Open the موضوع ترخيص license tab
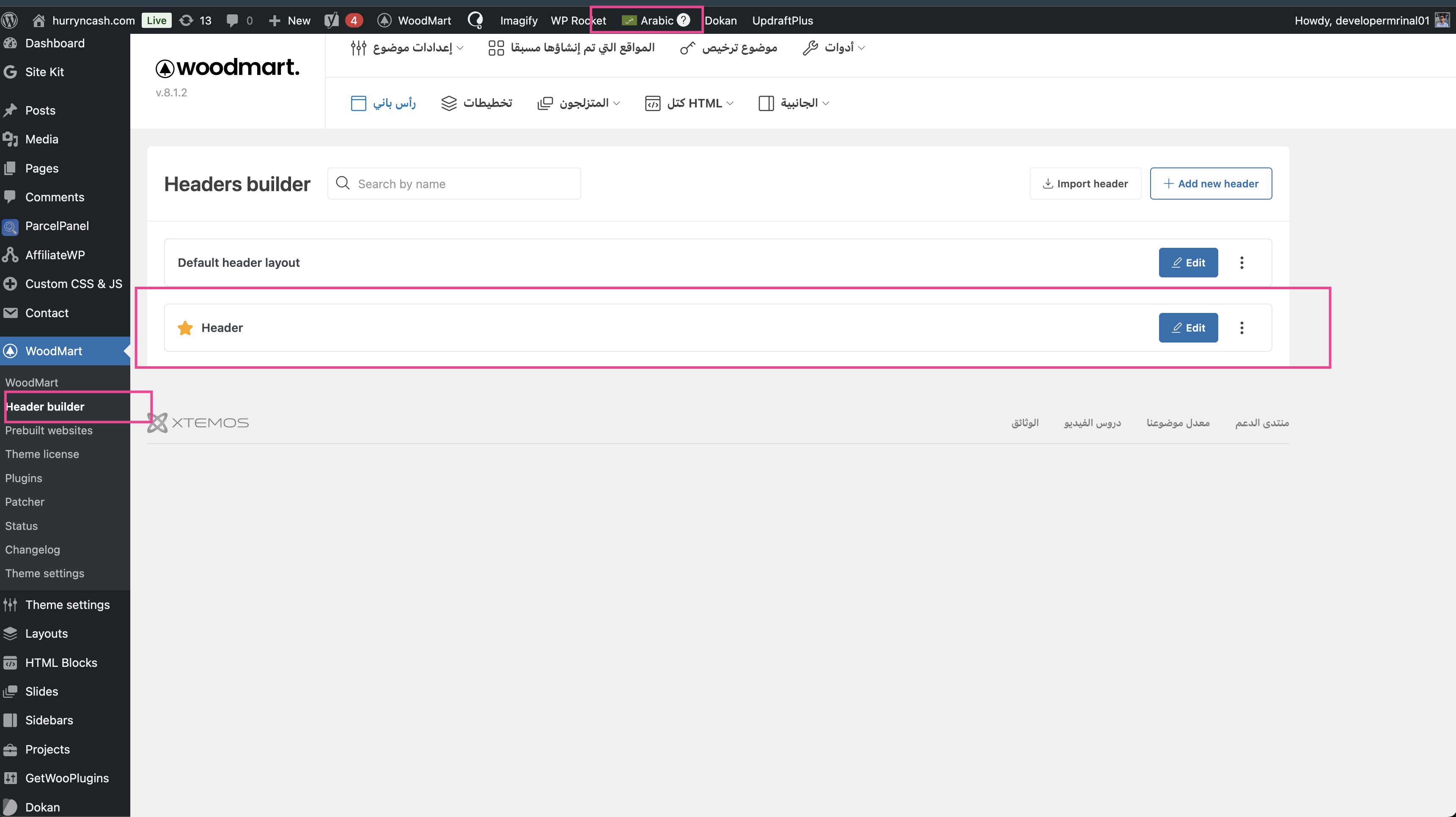Image resolution: width=1456 pixels, height=817 pixels. pyautogui.click(x=728, y=47)
